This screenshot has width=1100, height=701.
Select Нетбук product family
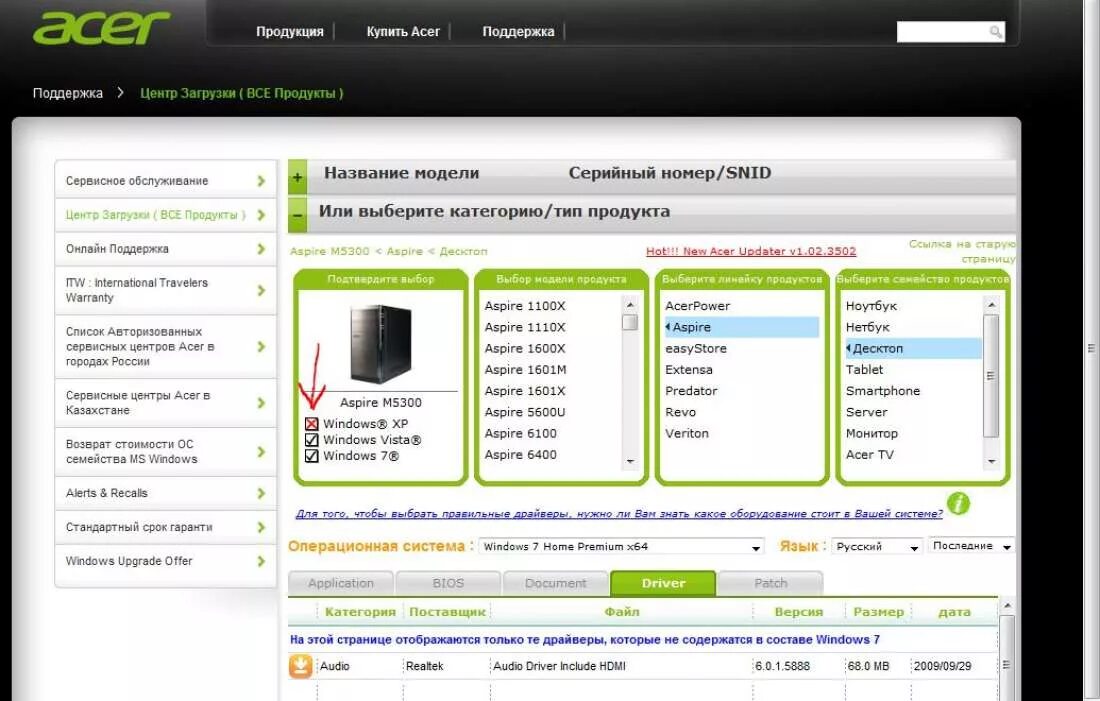[x=868, y=327]
